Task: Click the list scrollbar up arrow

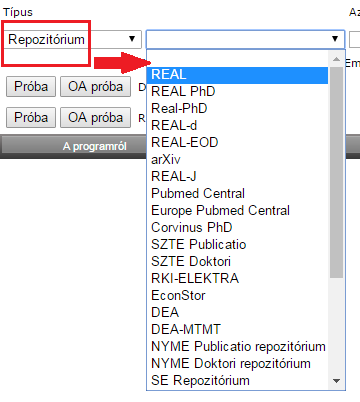Action: (336, 59)
